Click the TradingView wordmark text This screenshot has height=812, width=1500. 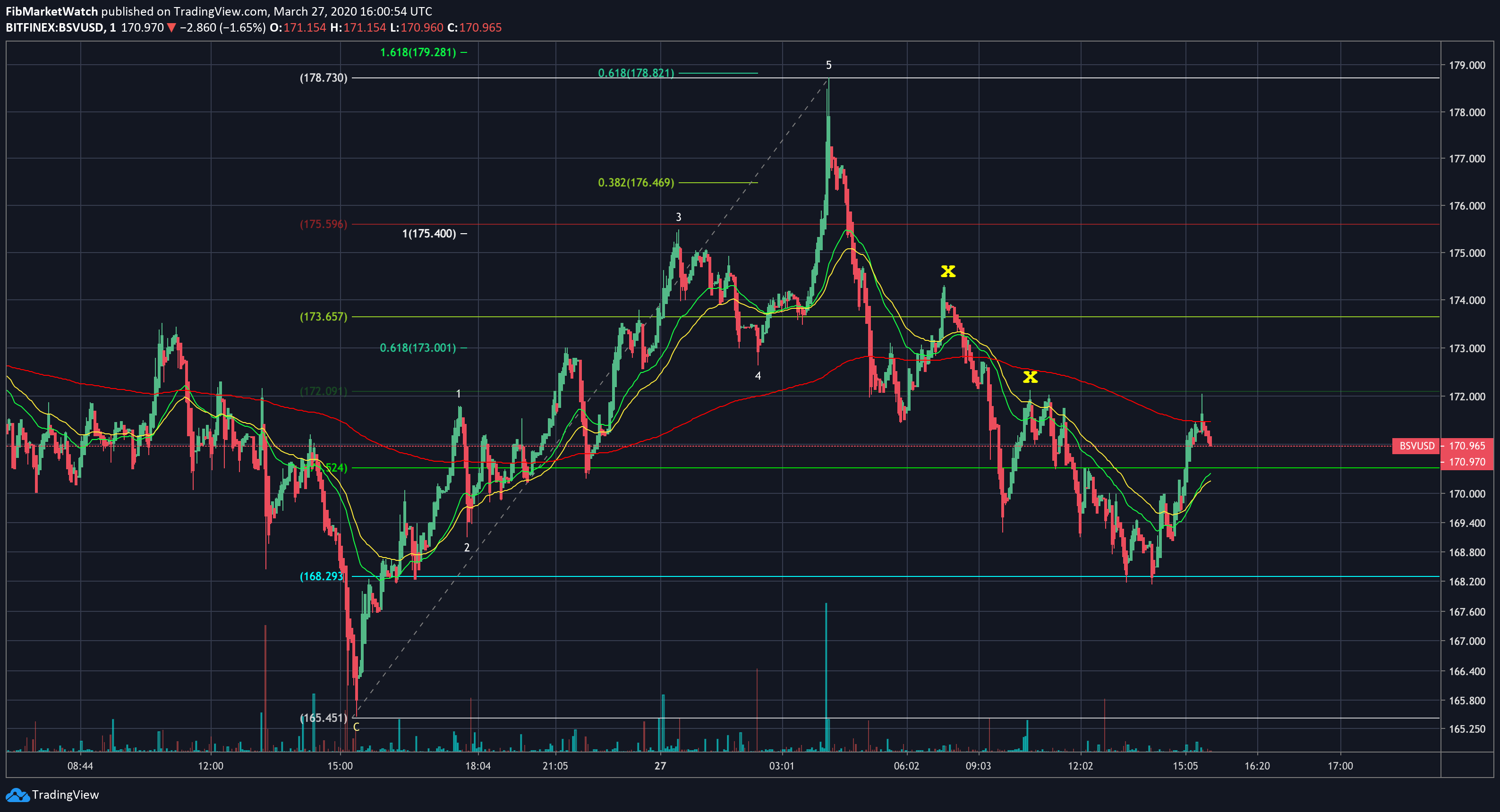(65, 795)
